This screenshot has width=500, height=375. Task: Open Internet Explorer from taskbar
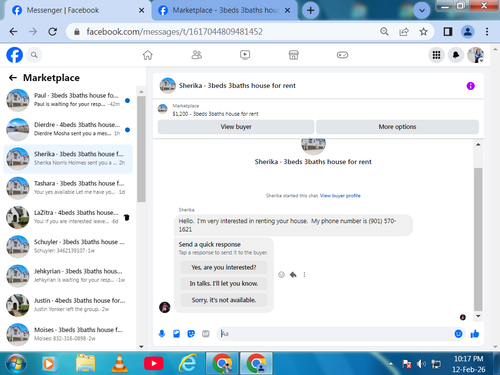(188, 363)
